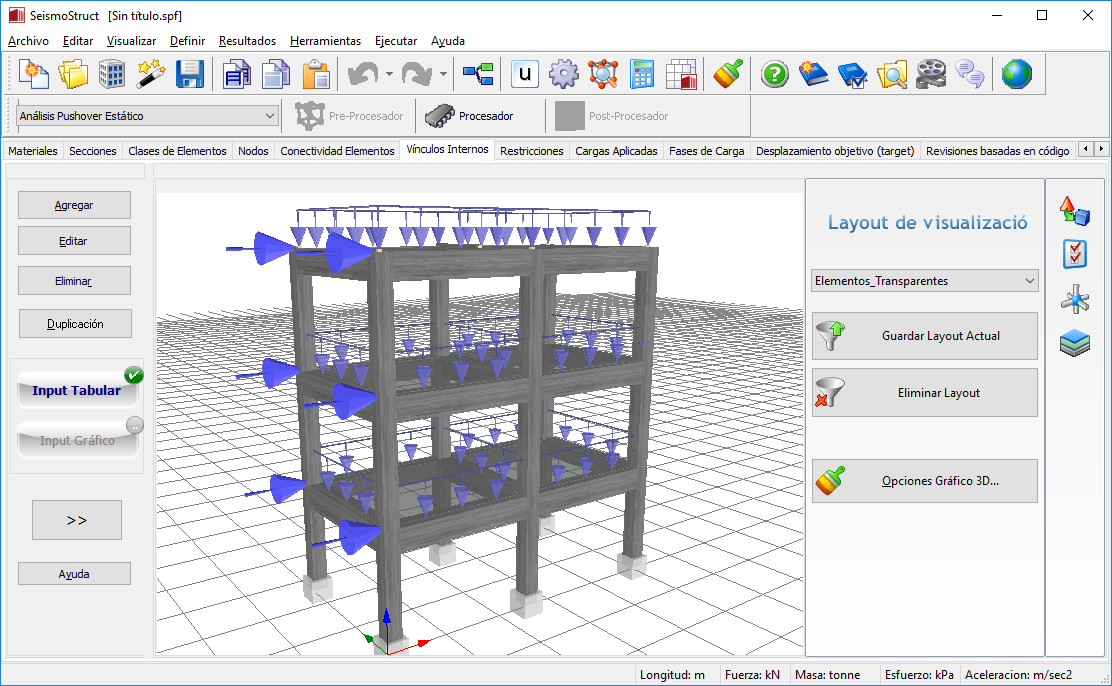Expand the Elementos_Transparentes layout dropdown

[1030, 281]
